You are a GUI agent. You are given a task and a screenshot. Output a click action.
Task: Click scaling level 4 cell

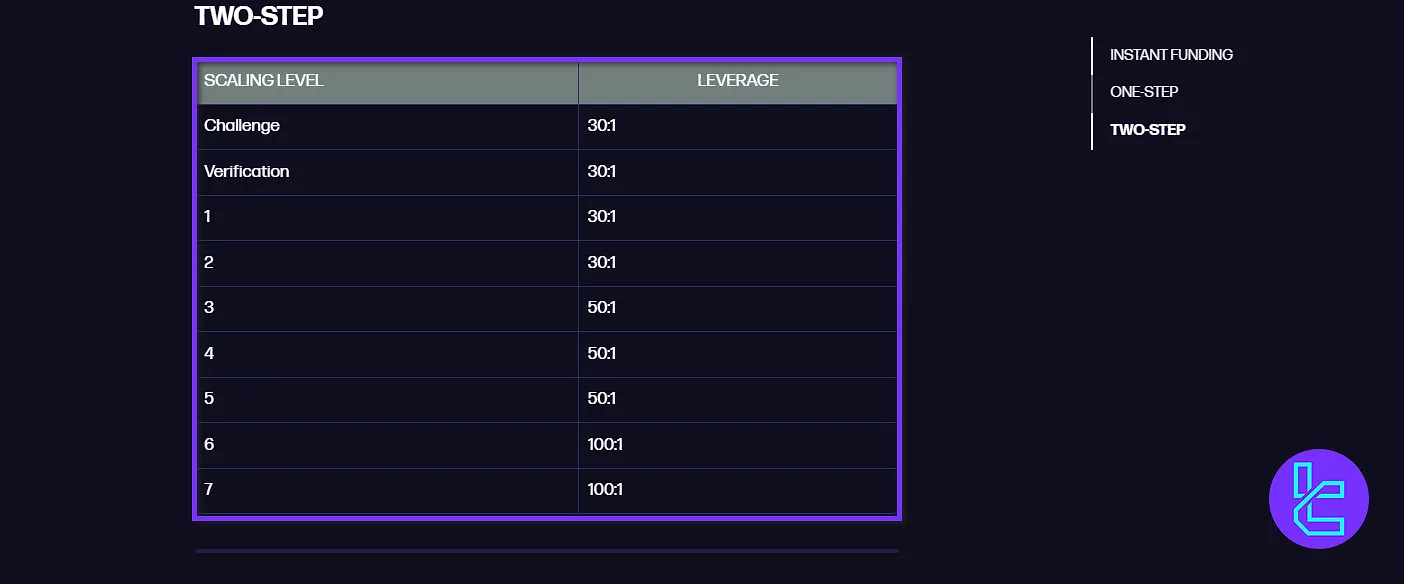point(209,354)
